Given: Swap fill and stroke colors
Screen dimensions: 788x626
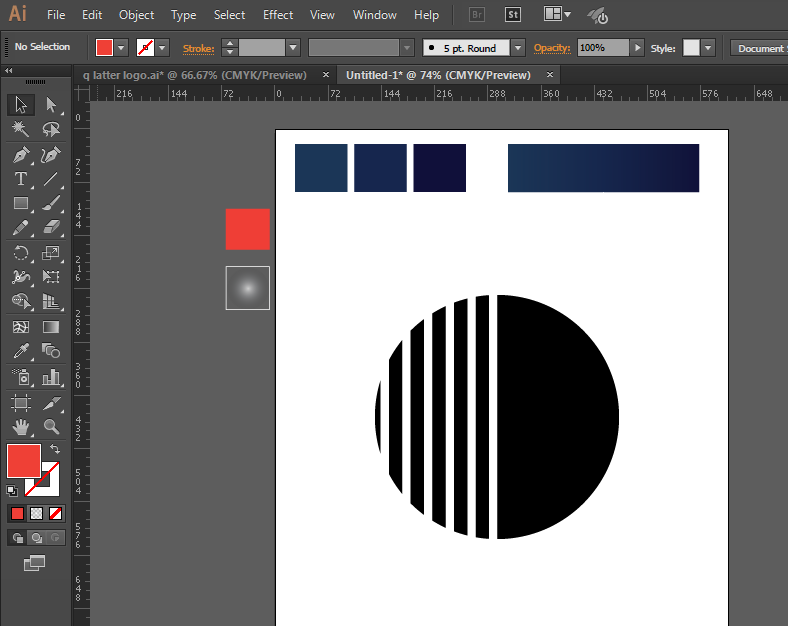Looking at the screenshot, I should 55,449.
